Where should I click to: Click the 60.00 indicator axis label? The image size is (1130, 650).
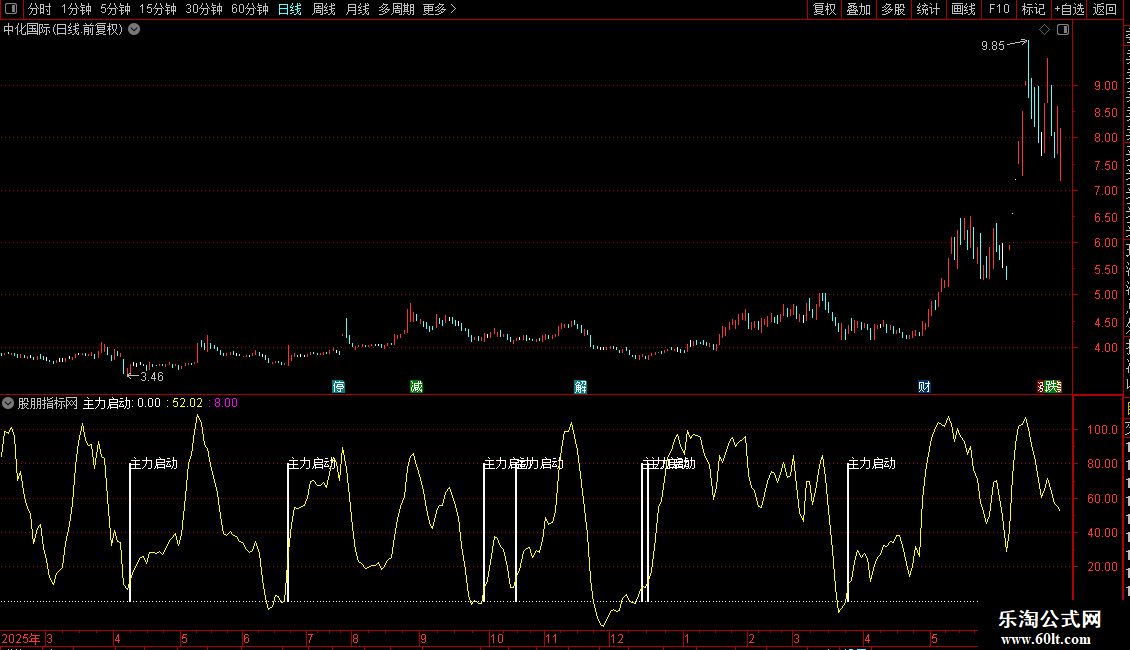coord(1103,499)
